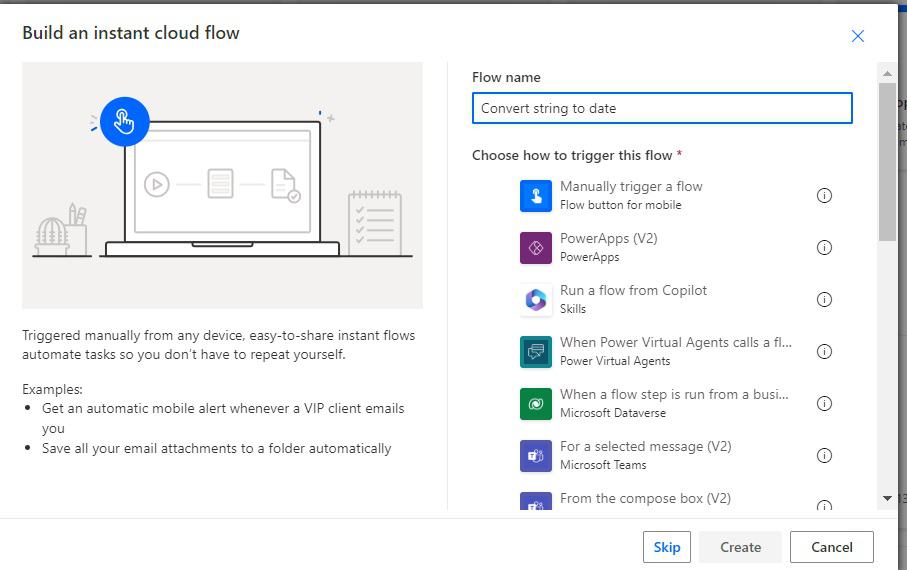
Task: Open info for From the compose box (V2)
Action: point(824,505)
